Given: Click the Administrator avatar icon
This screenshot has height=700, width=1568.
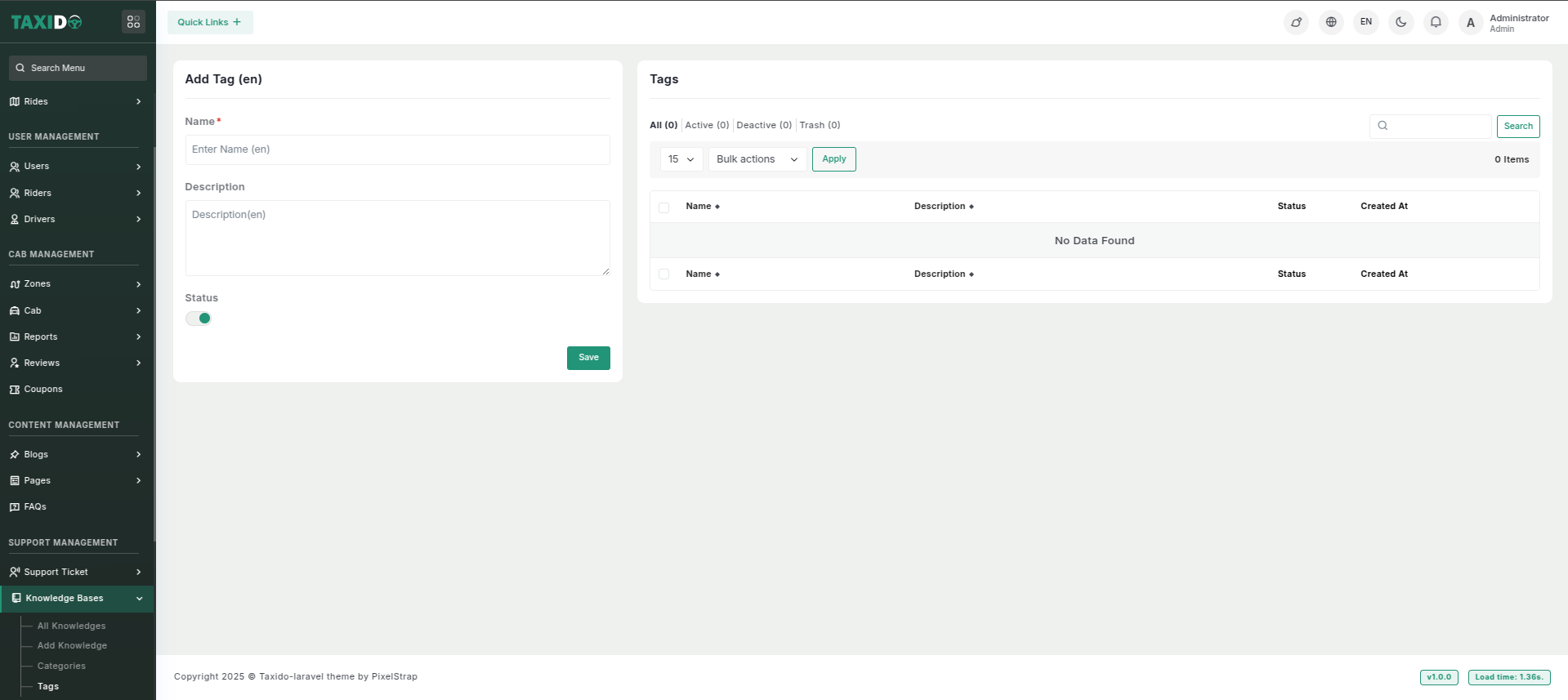Looking at the screenshot, I should [x=1470, y=23].
